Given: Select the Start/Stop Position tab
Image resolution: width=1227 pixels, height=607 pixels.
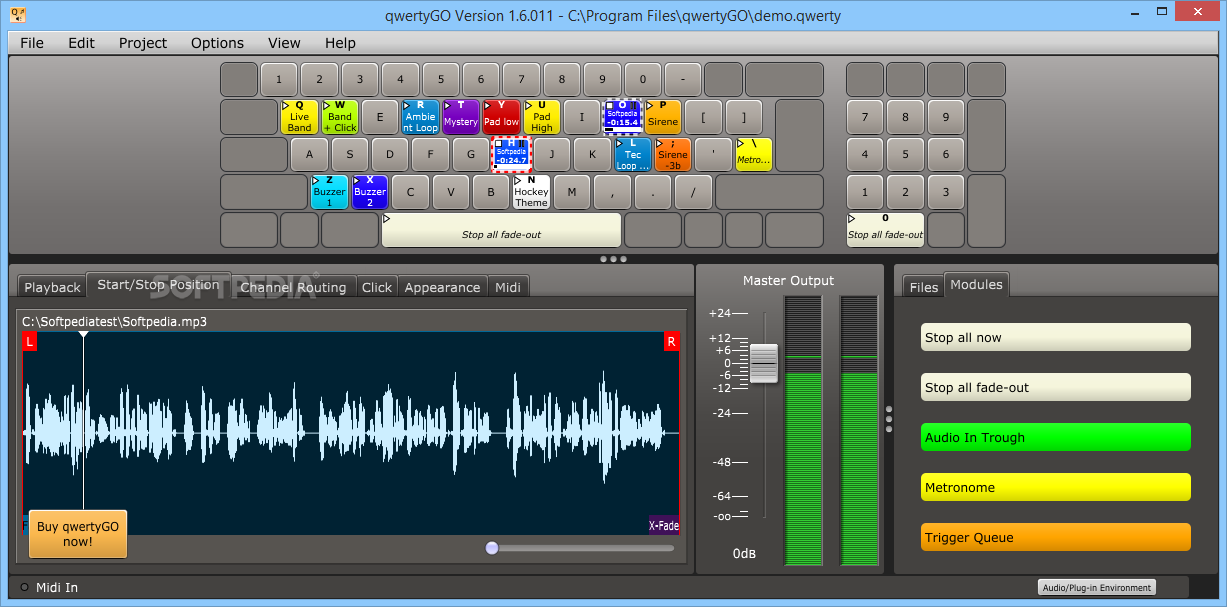Looking at the screenshot, I should point(159,285).
